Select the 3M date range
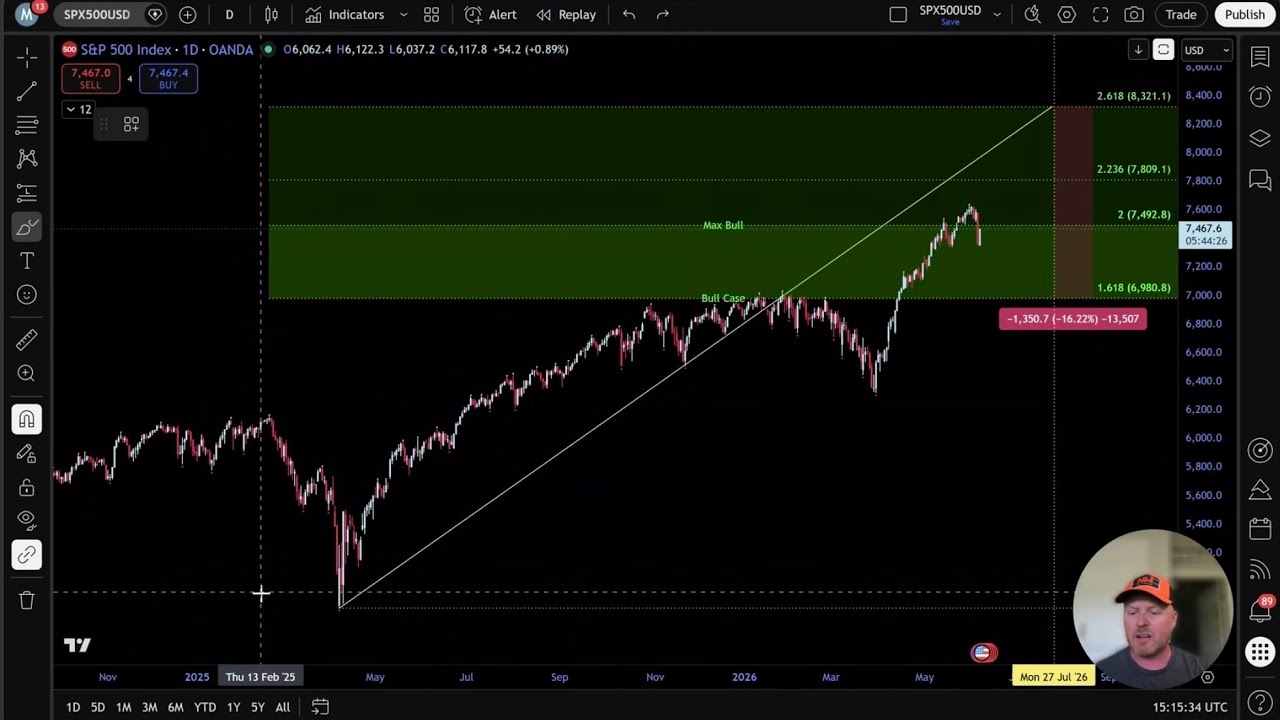Viewport: 1280px width, 720px height. 149,707
